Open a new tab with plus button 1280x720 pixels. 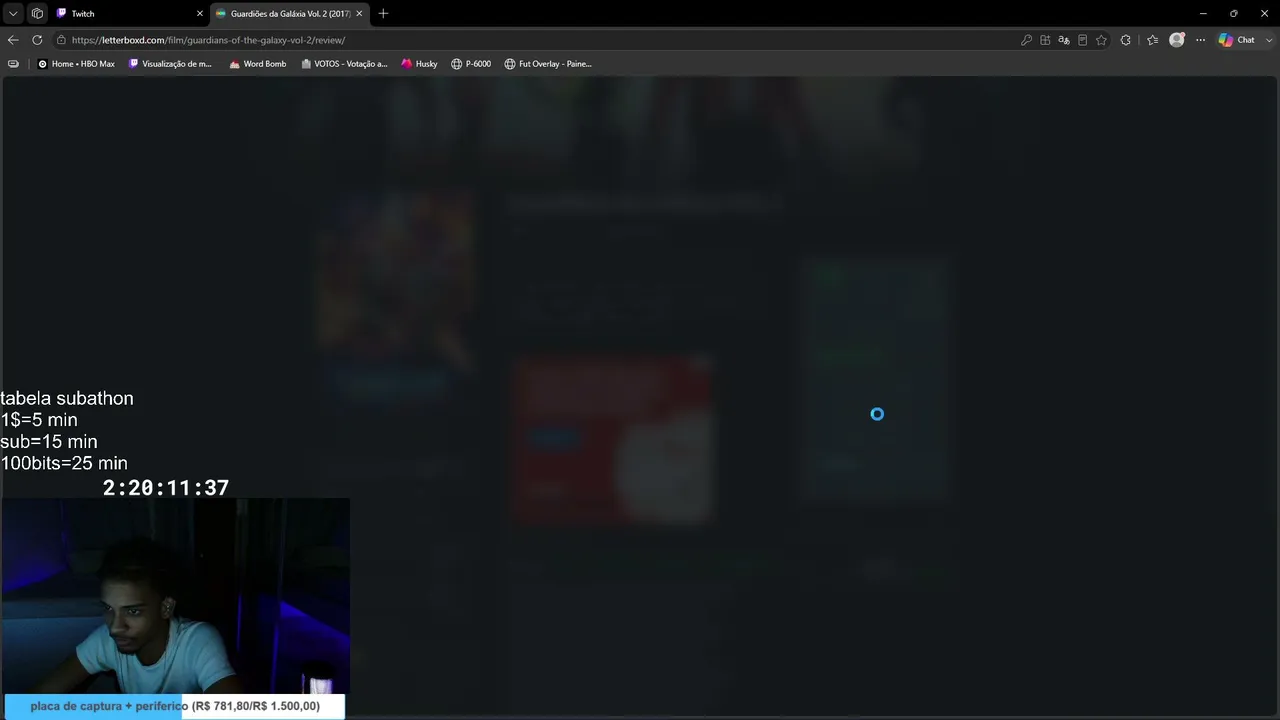pos(383,13)
